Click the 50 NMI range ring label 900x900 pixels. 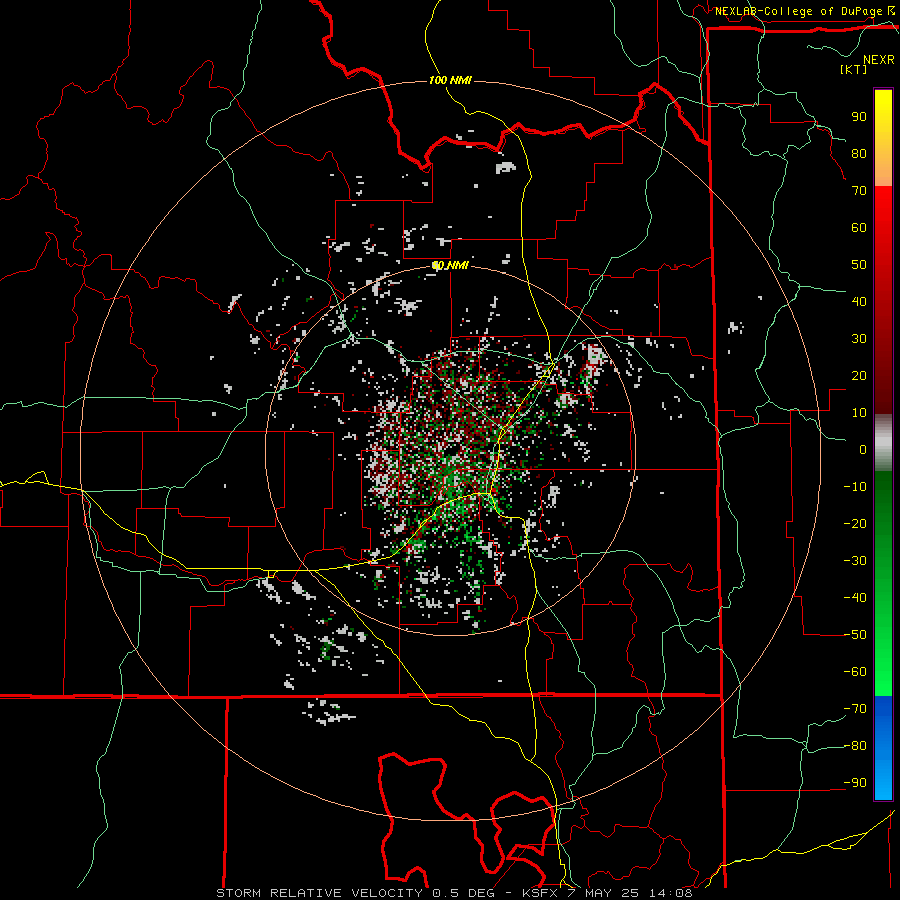point(450,265)
